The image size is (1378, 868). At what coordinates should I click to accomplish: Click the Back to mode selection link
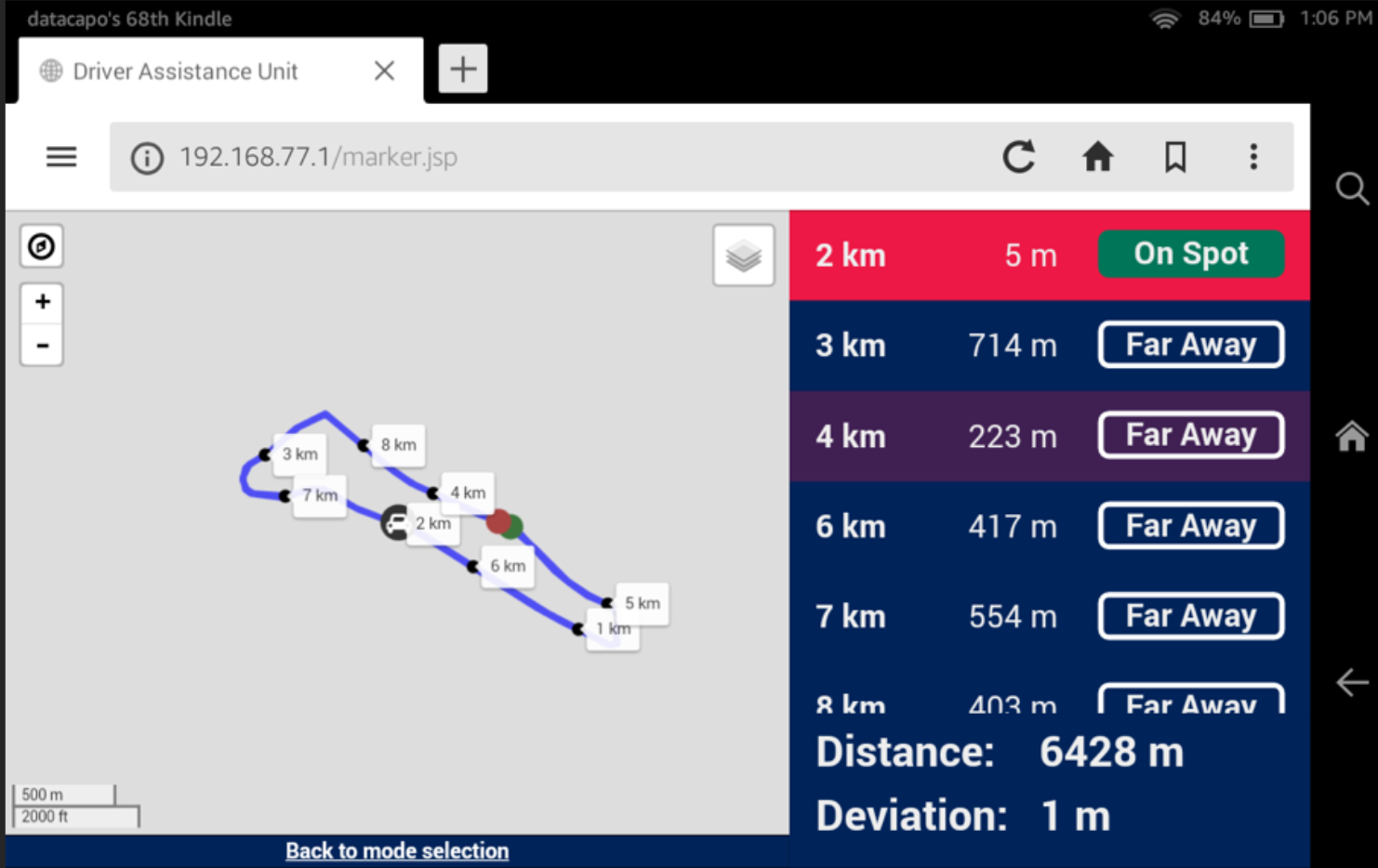[x=397, y=851]
